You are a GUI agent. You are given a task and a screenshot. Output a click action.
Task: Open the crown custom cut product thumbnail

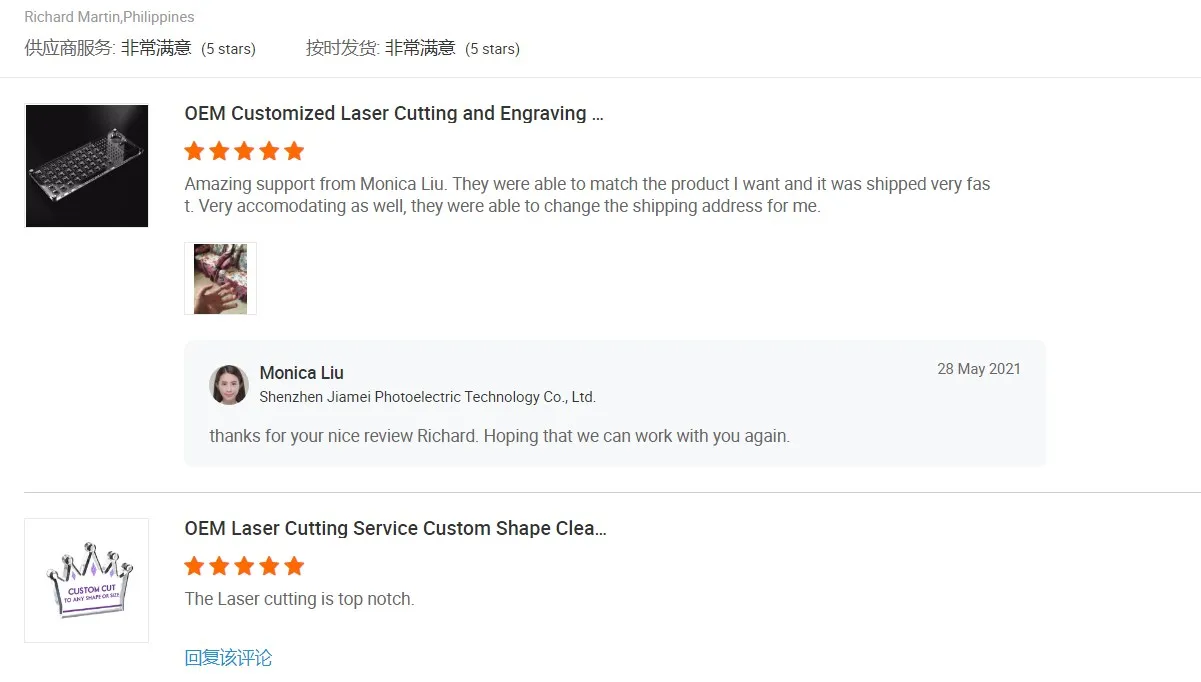[87, 580]
